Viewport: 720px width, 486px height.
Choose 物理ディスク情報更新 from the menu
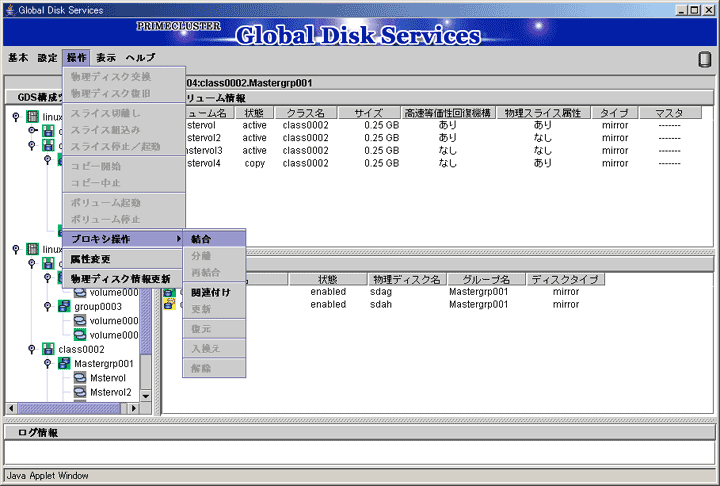(x=123, y=279)
